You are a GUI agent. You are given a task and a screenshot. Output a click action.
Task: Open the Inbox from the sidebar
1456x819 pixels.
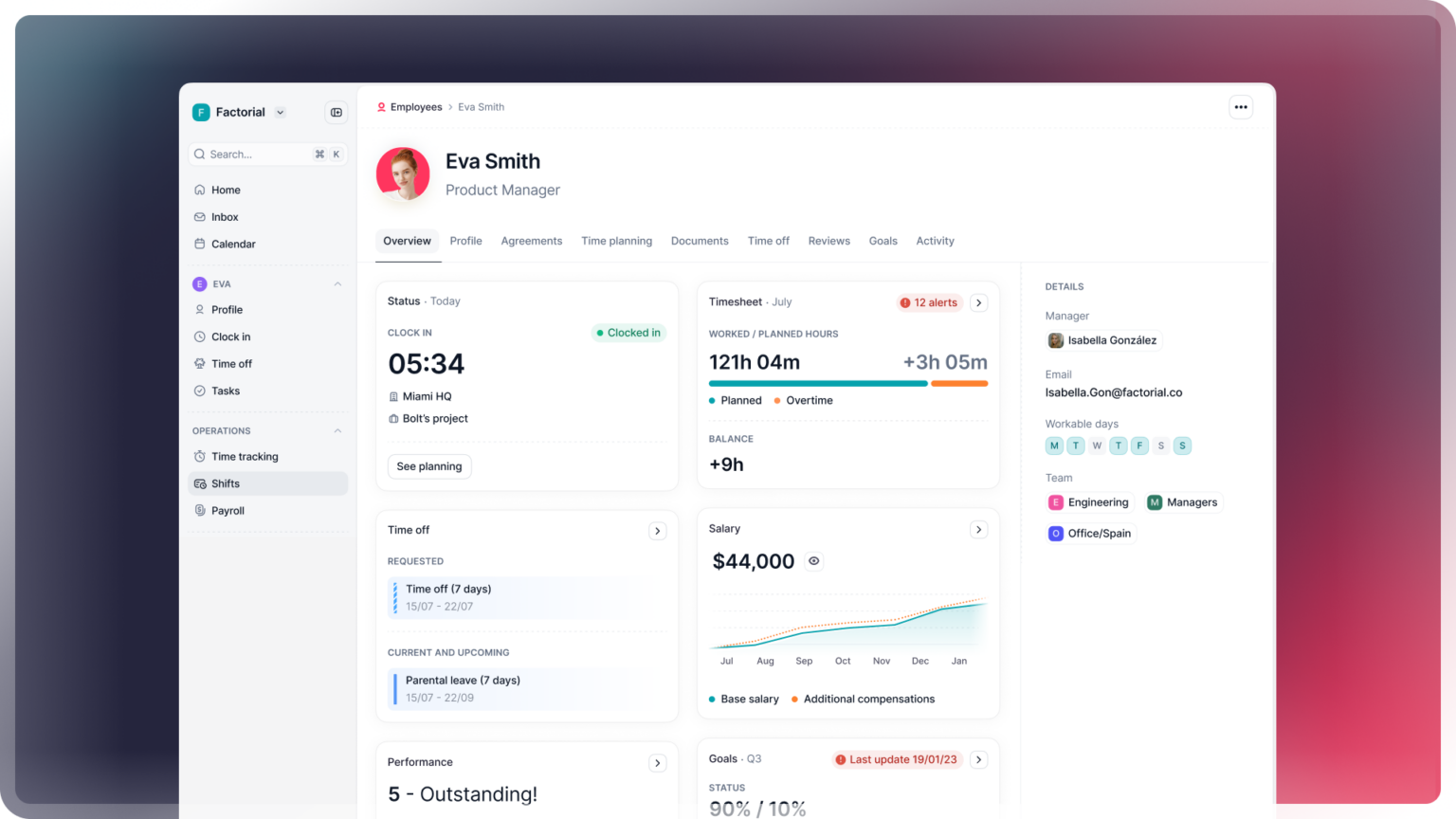click(x=227, y=216)
